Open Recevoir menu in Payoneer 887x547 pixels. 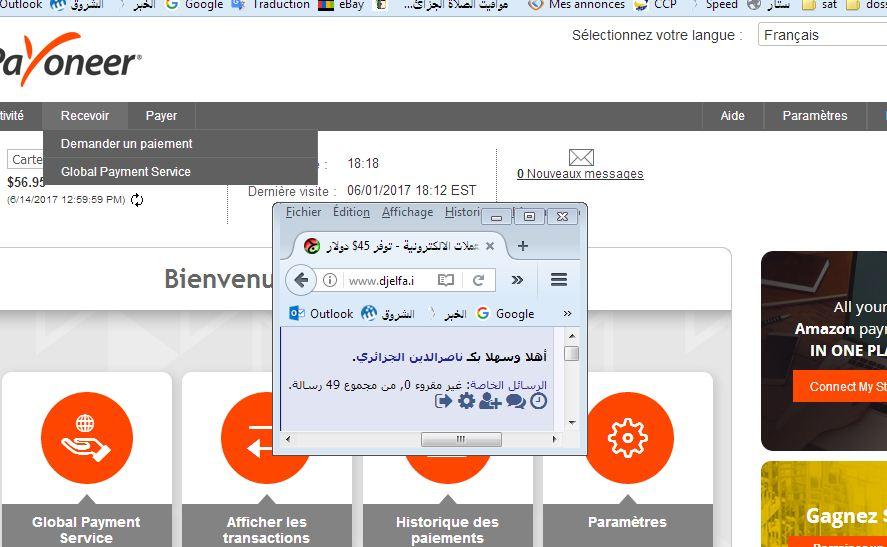pyautogui.click(x=85, y=116)
